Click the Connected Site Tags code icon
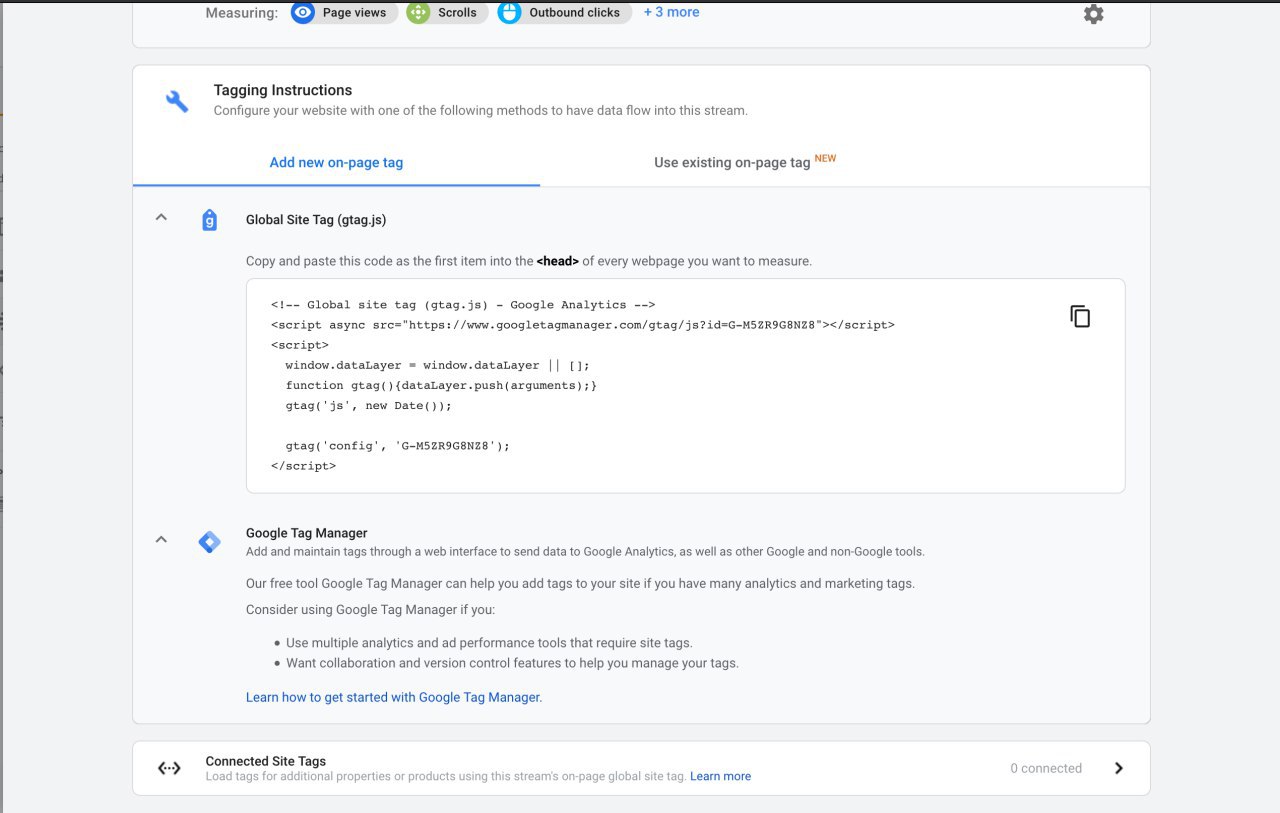The height and width of the screenshot is (813, 1280). click(169, 768)
